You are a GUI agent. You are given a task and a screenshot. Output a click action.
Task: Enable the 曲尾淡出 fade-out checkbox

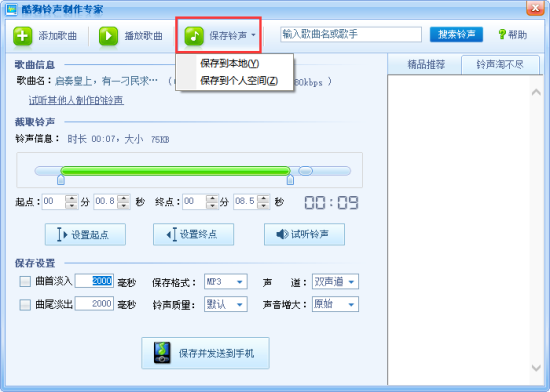tap(25, 304)
